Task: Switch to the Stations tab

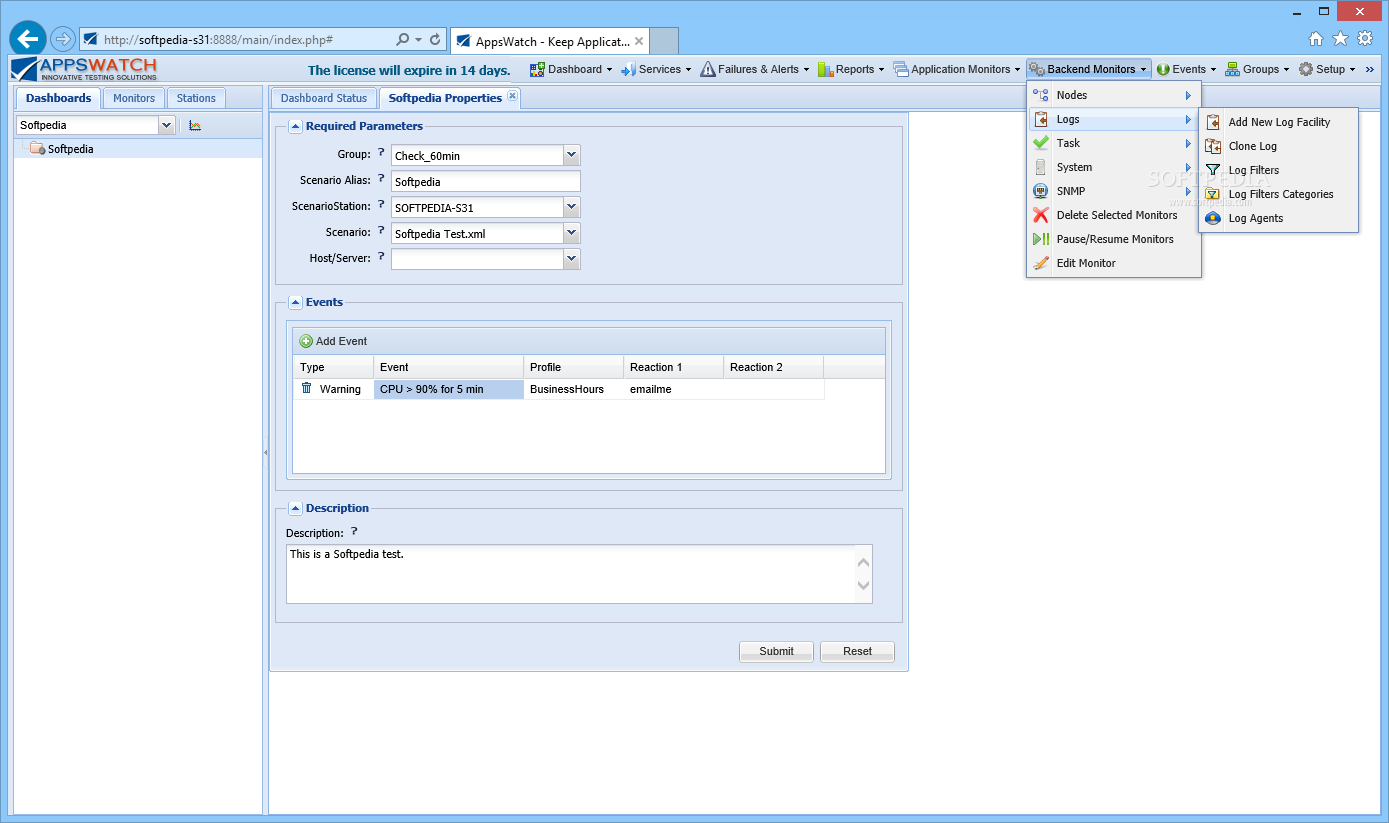Action: pyautogui.click(x=196, y=98)
